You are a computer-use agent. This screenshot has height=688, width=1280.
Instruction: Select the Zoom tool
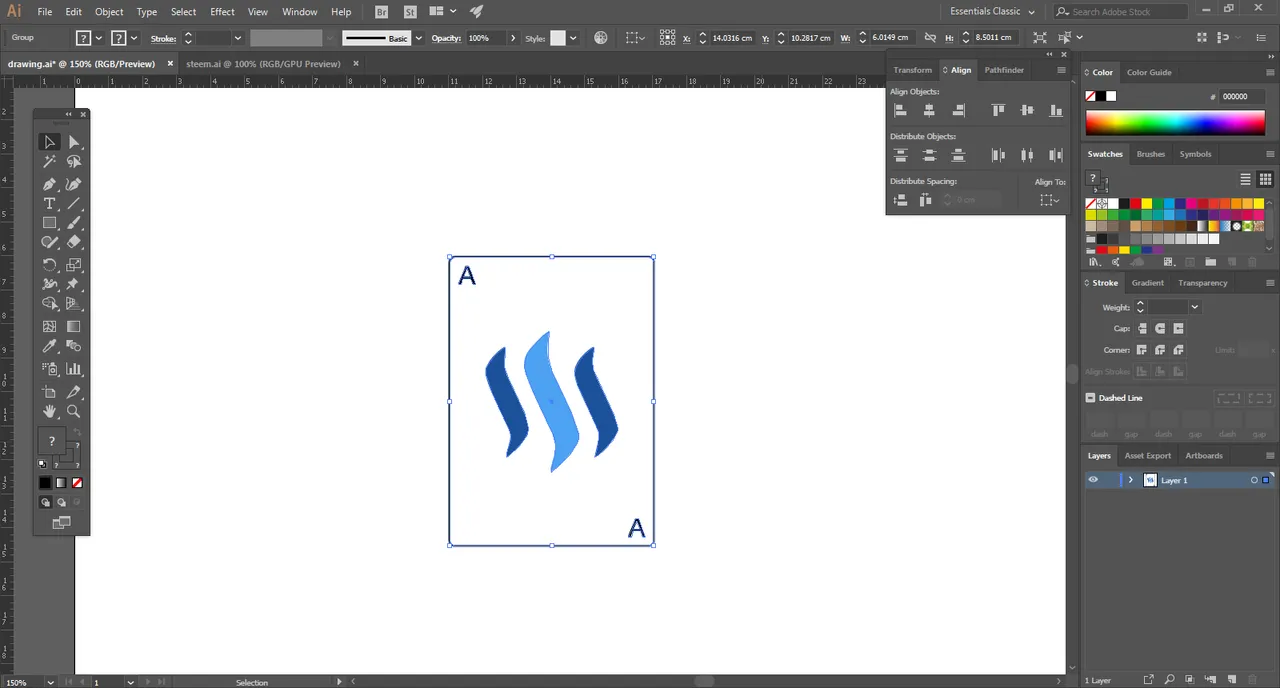[x=74, y=411]
